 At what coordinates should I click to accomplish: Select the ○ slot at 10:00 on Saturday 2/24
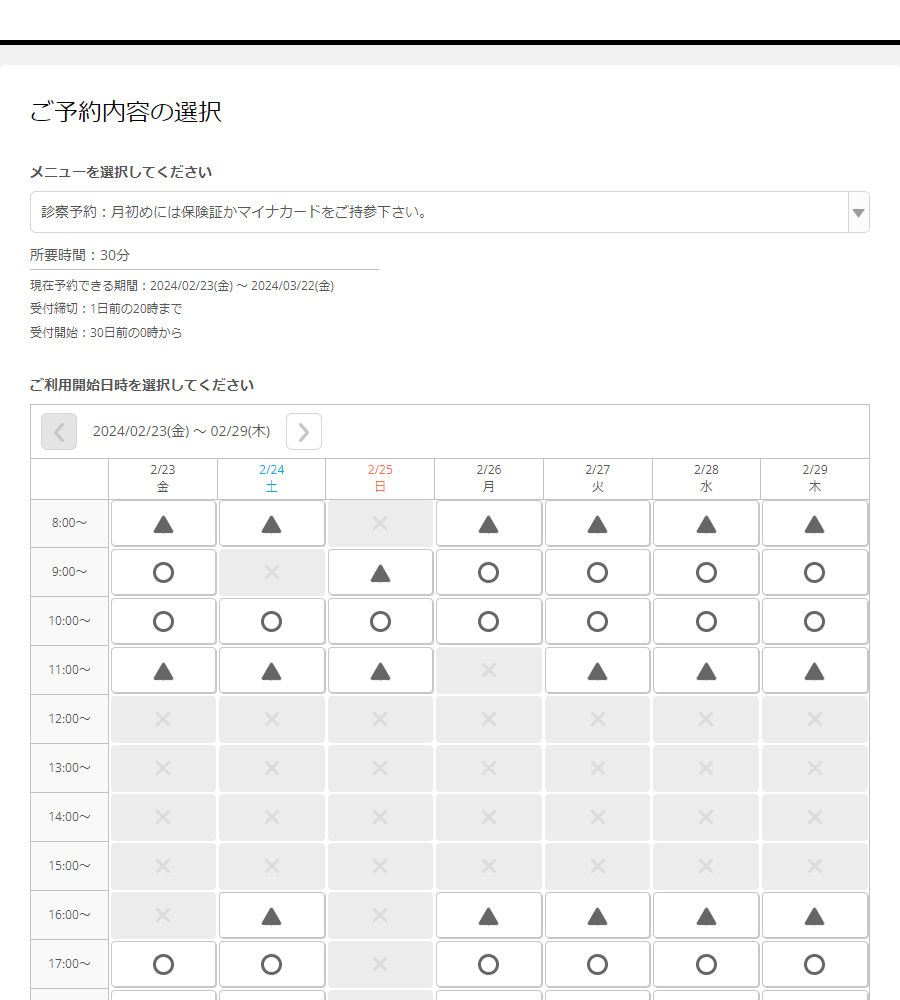pos(272,621)
